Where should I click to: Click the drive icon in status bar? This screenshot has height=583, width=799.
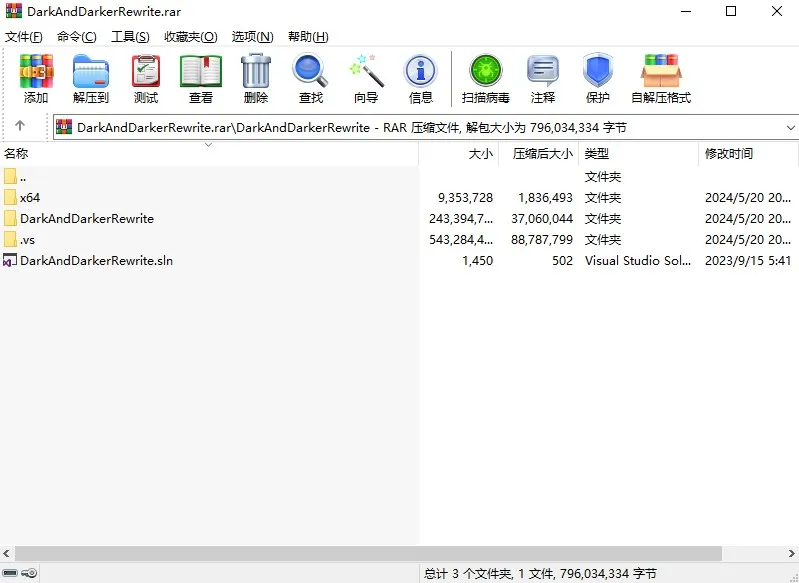click(x=10, y=573)
